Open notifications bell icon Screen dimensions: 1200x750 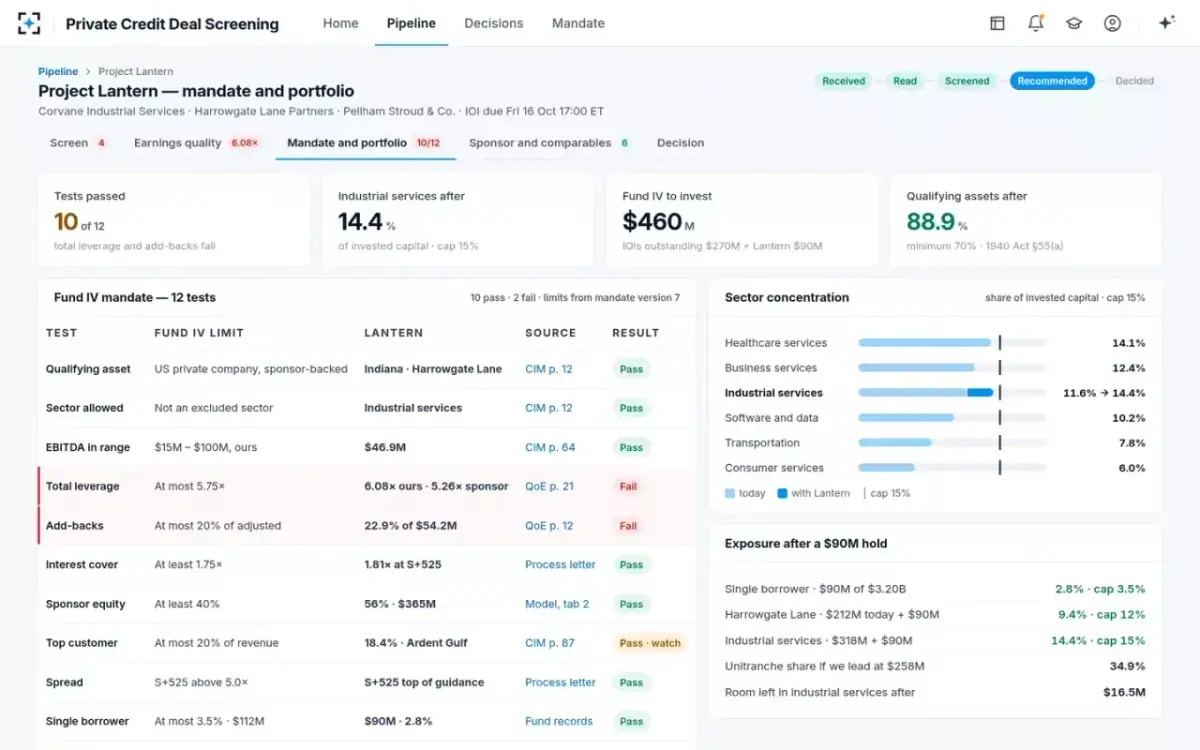pos(1035,23)
